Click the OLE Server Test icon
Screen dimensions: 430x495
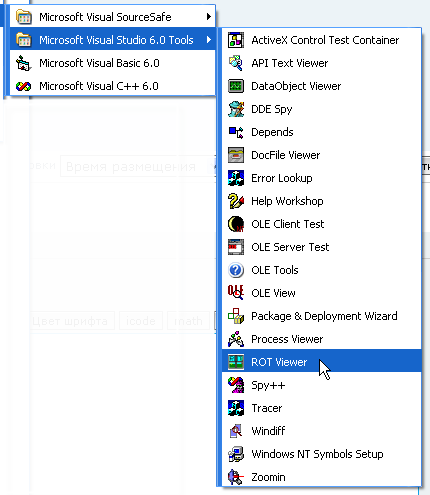(x=236, y=247)
